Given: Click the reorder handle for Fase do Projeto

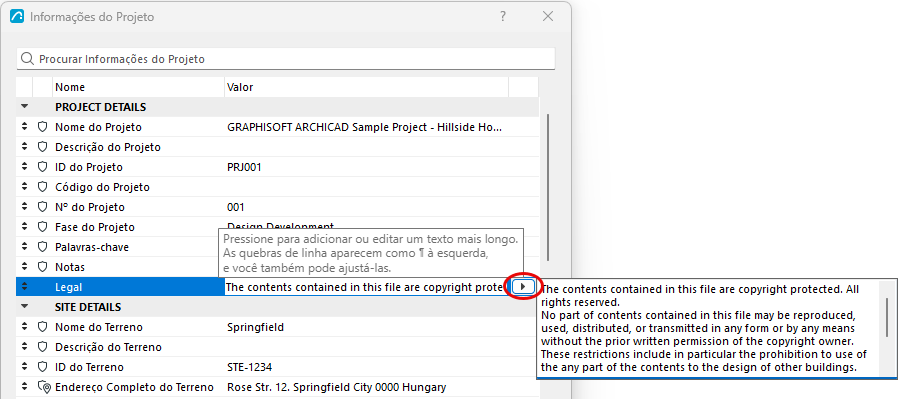Looking at the screenshot, I should tap(24, 227).
